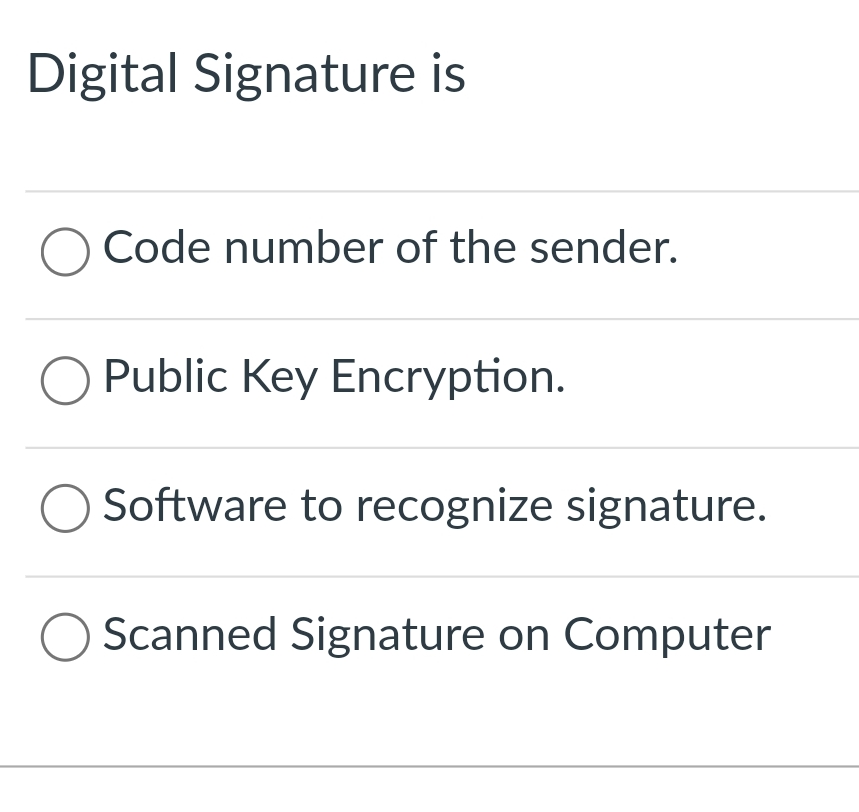Select the 'Scanned Signature on Computer' radio button
Image resolution: width=859 pixels, height=812 pixels.
click(64, 637)
